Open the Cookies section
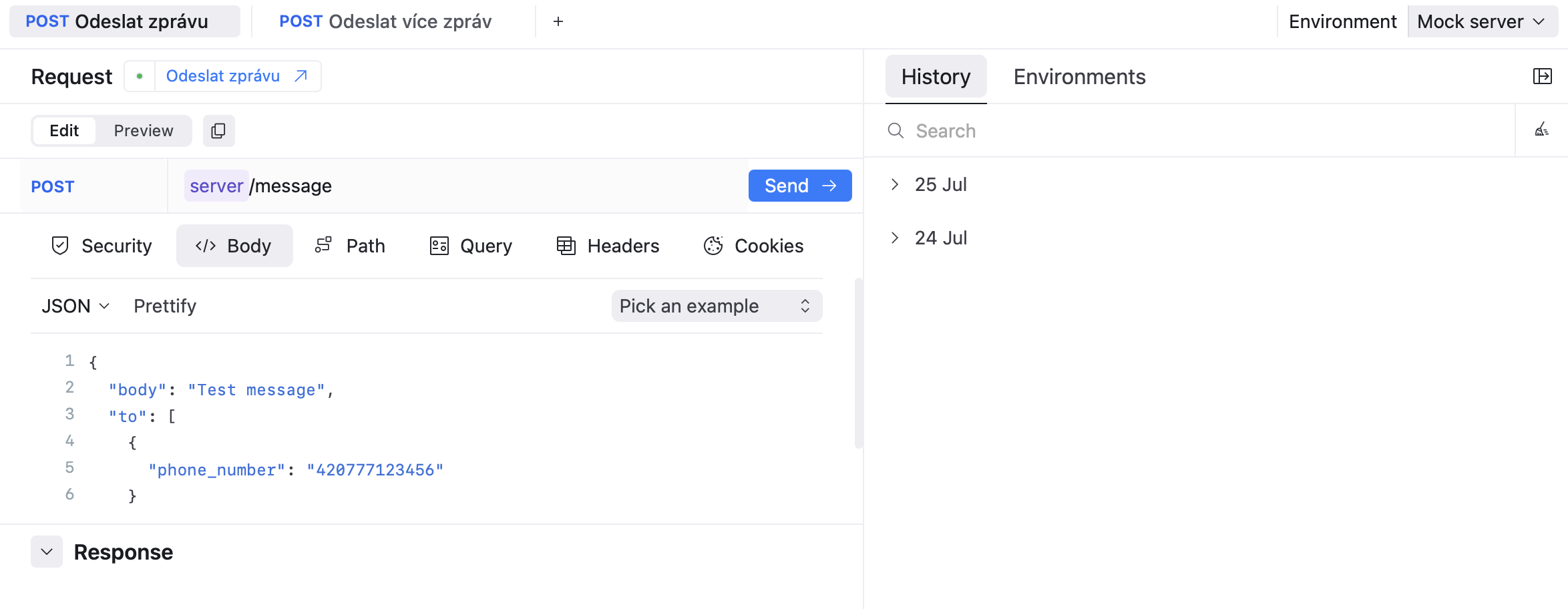This screenshot has height=609, width=1568. coord(753,246)
